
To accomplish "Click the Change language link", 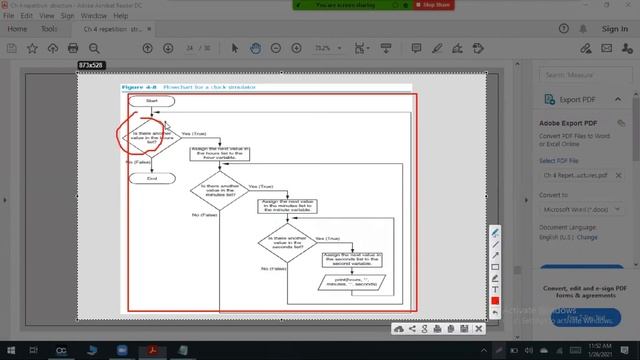I will [587, 237].
